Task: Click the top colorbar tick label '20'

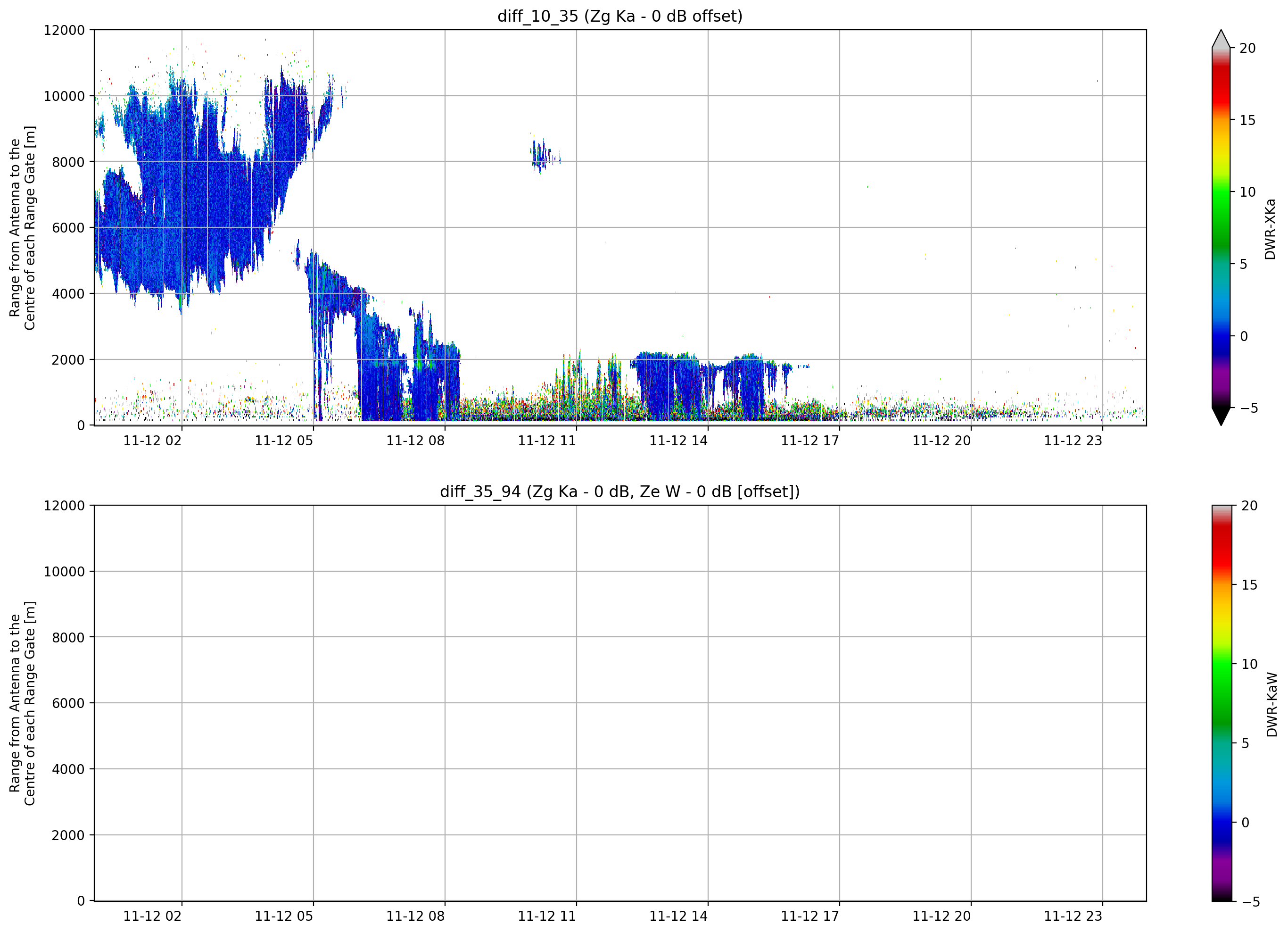Action: pos(1247,48)
